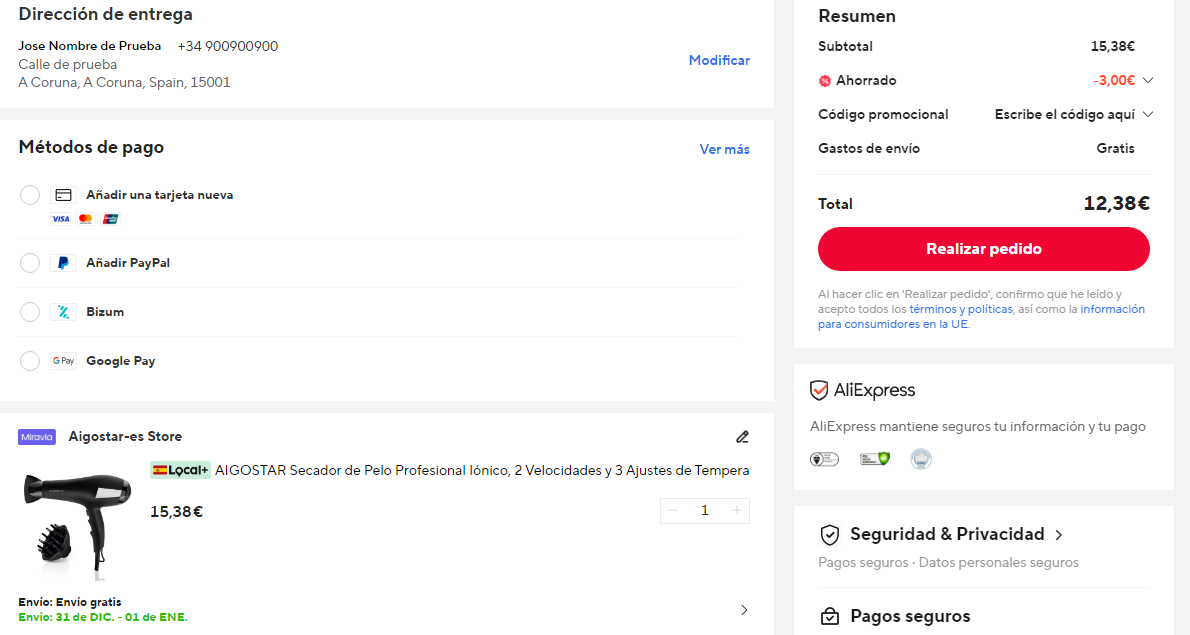Click the 'Seguridad & Privacidad' heading
1190x635 pixels.
tap(947, 534)
